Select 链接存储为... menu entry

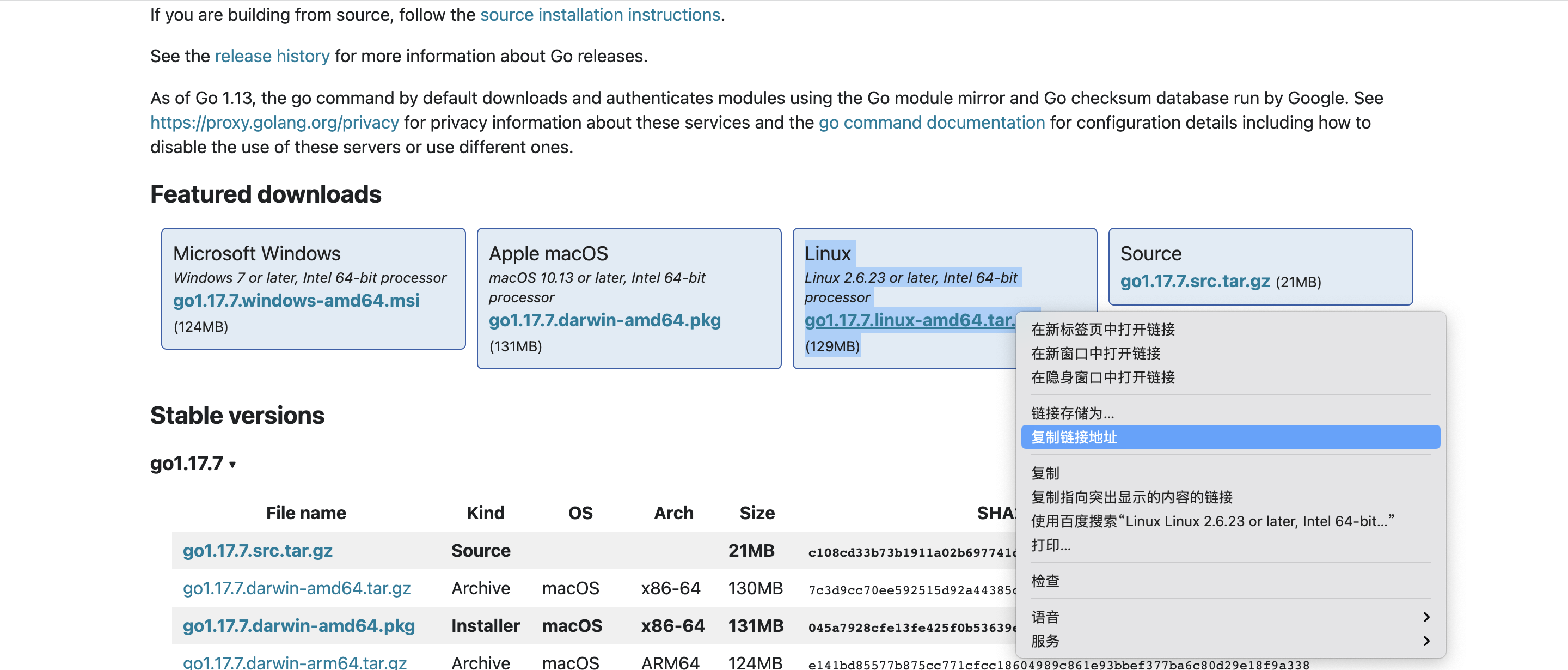[1072, 413]
